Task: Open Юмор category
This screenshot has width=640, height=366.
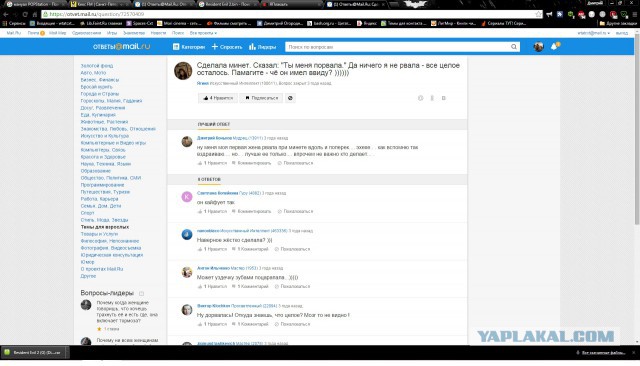Action: 87,262
